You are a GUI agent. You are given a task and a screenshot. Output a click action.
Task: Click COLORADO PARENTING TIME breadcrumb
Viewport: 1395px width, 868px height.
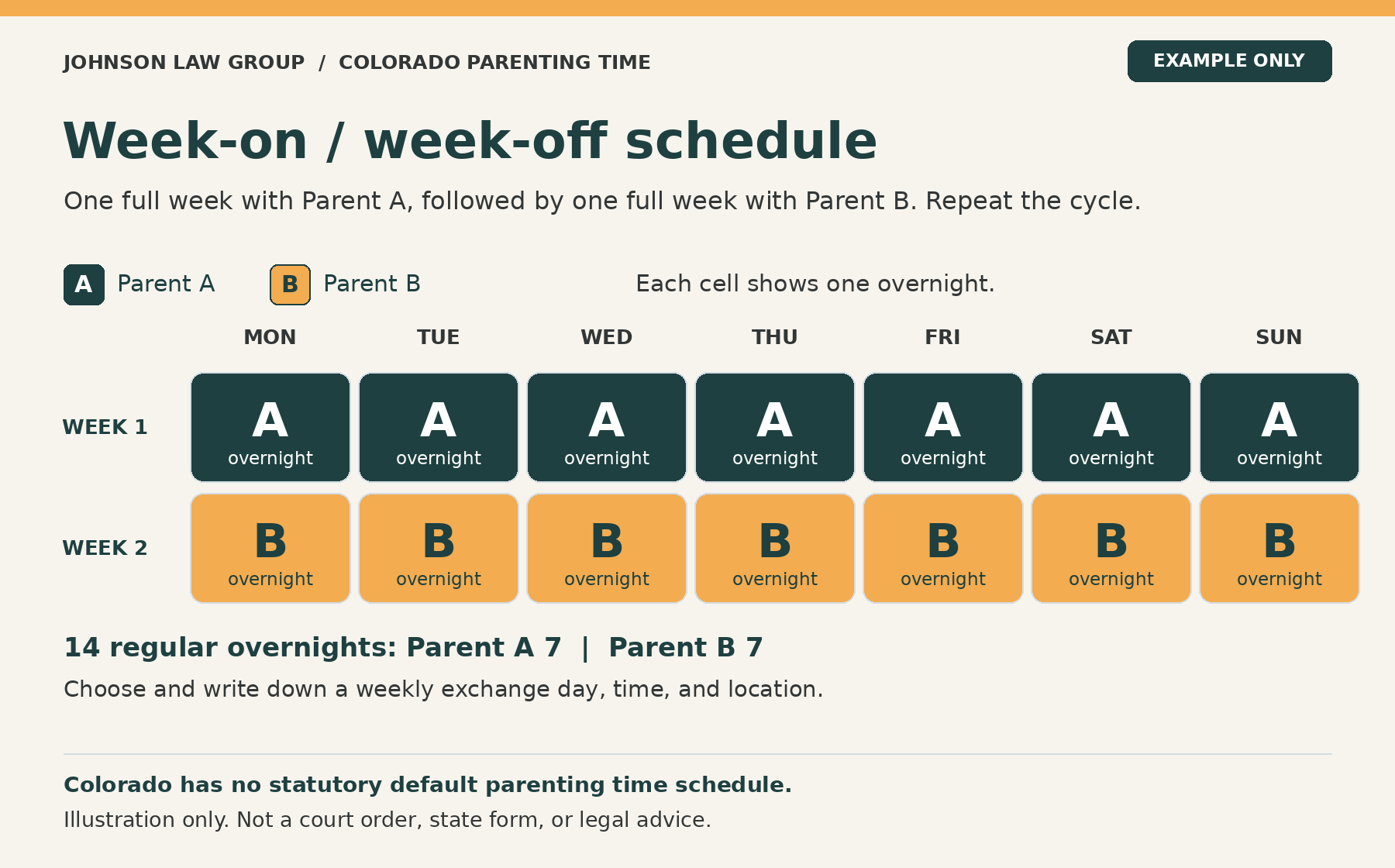494,62
